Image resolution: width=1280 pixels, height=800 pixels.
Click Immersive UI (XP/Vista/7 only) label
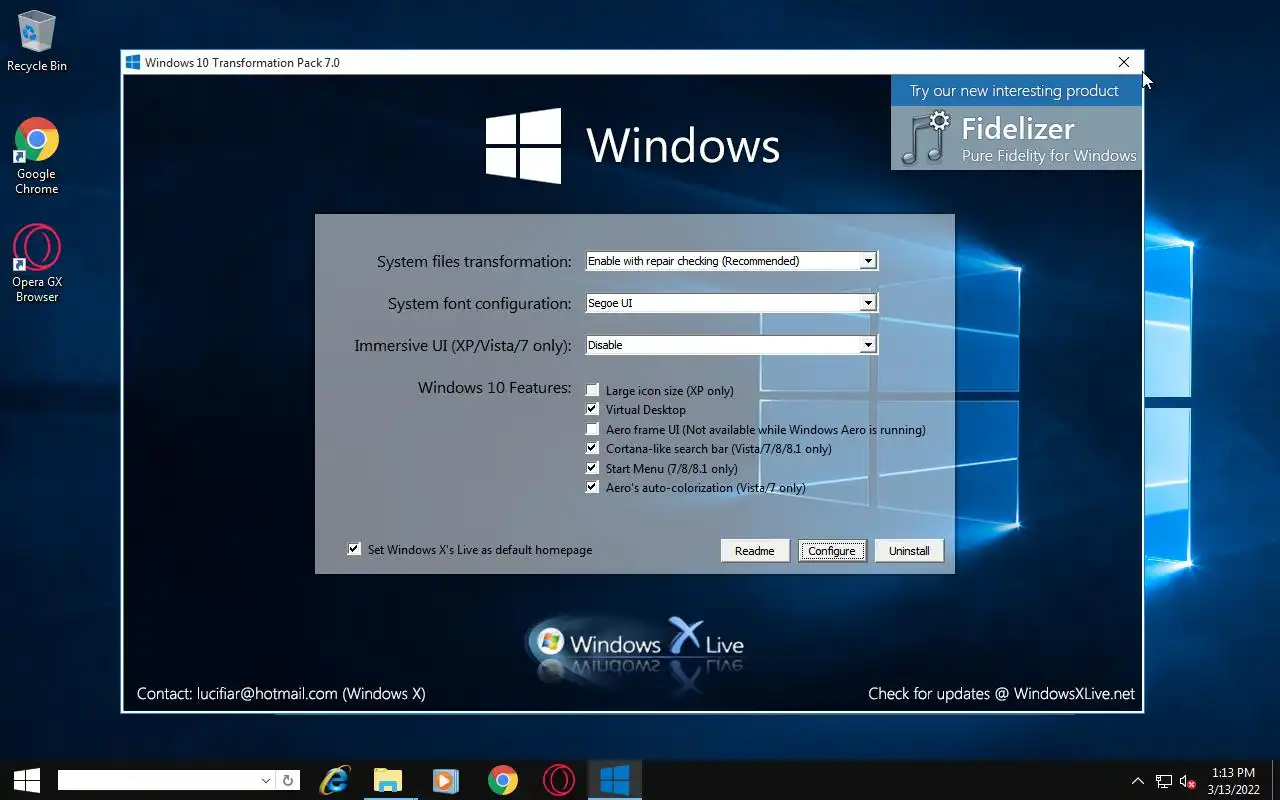point(463,346)
